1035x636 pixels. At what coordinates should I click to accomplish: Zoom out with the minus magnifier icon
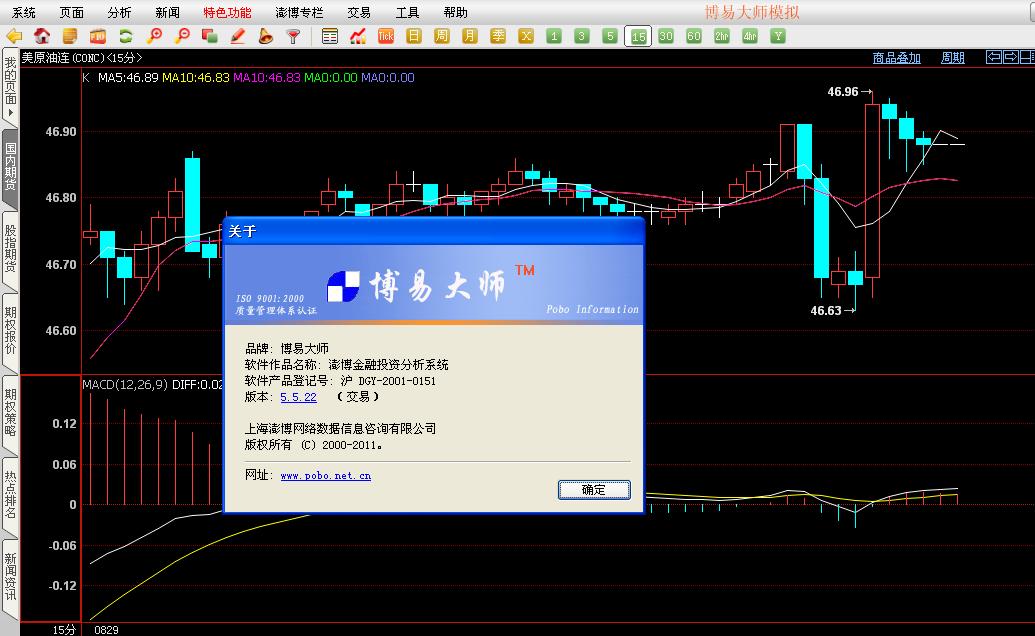coord(182,36)
